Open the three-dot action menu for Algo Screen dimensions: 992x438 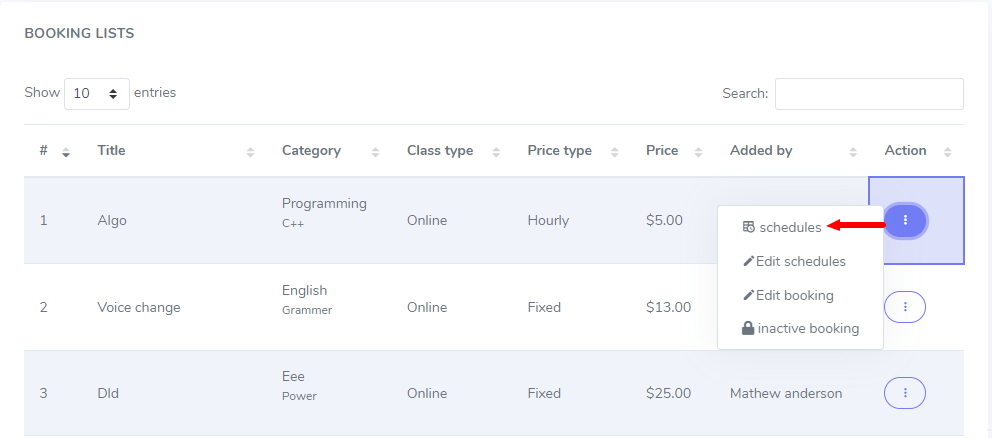905,220
